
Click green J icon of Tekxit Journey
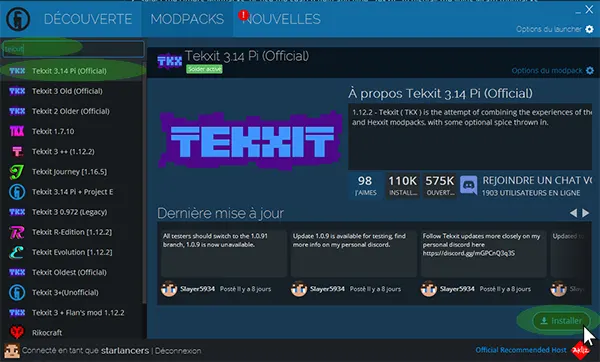(17, 172)
